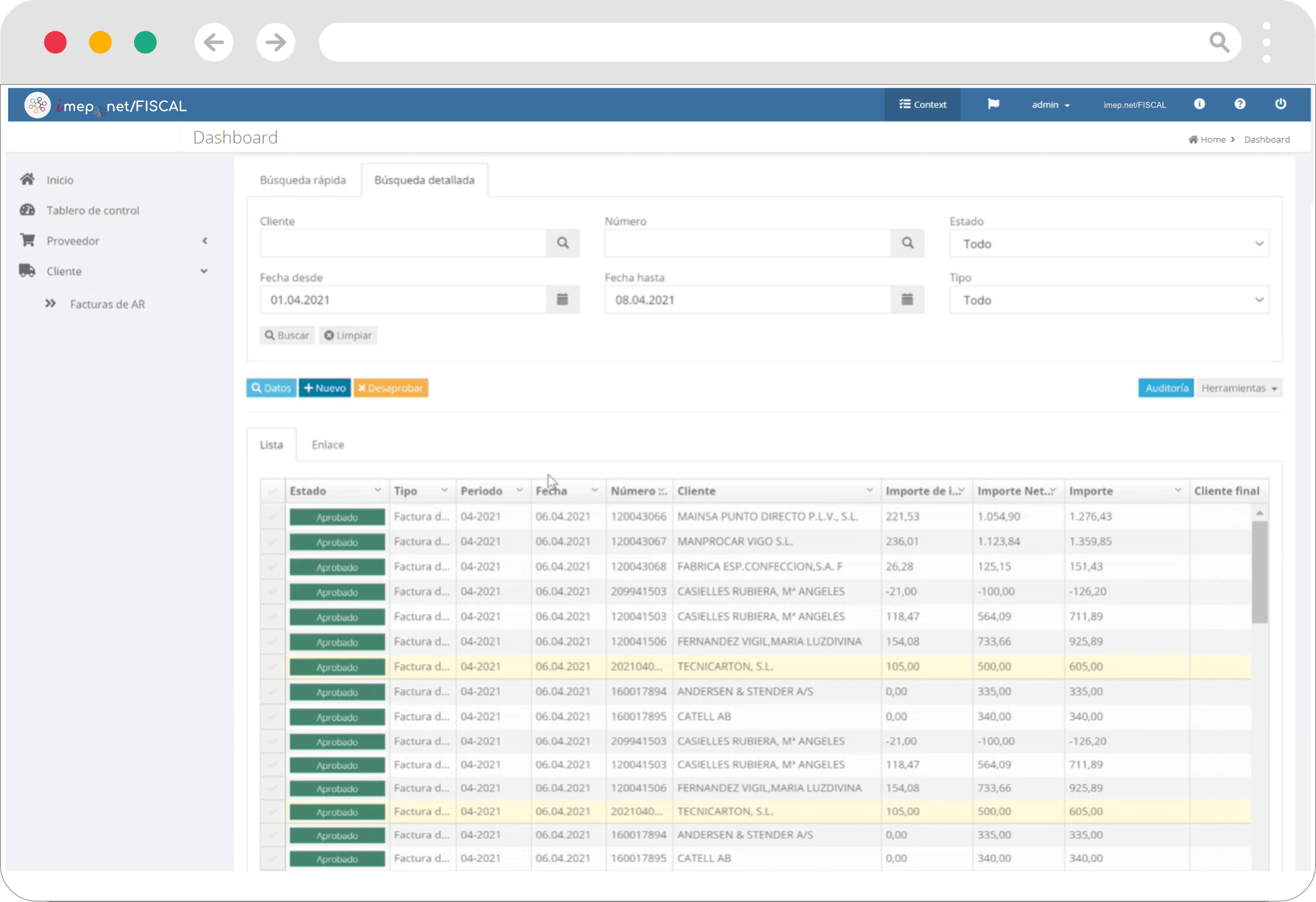
Task: Open the Fecha hasta calendar icon
Action: click(x=908, y=300)
